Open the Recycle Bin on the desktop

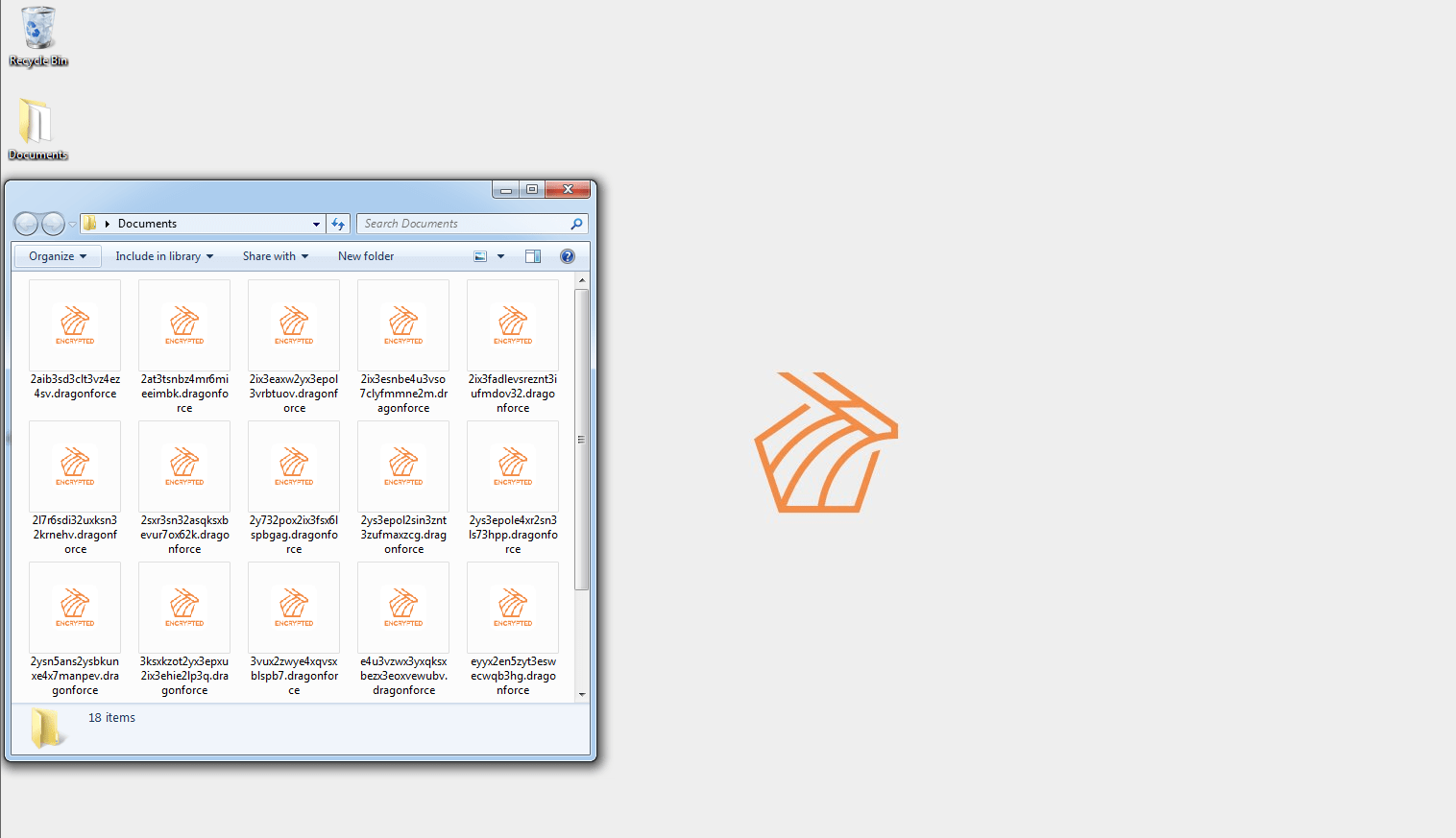coord(37,29)
